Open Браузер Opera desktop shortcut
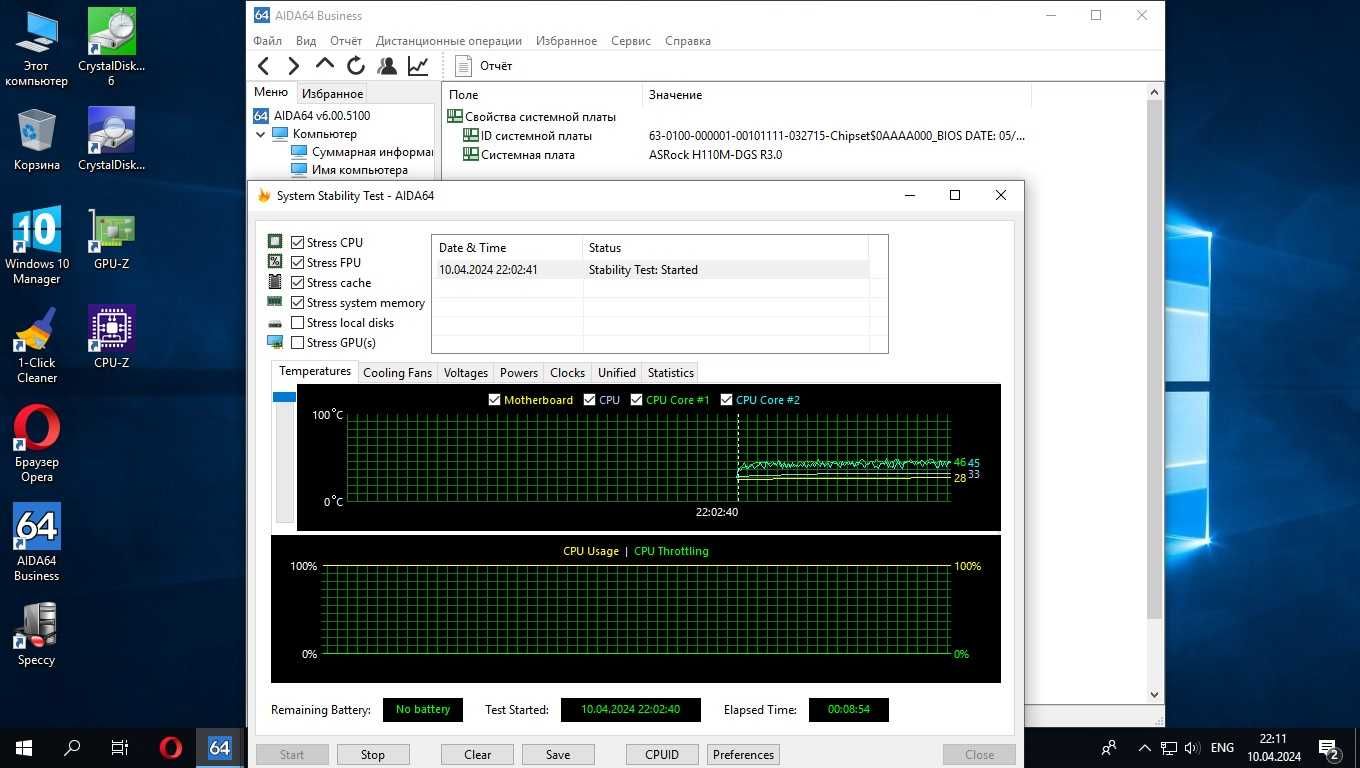Image resolution: width=1360 pixels, height=768 pixels. click(x=36, y=444)
